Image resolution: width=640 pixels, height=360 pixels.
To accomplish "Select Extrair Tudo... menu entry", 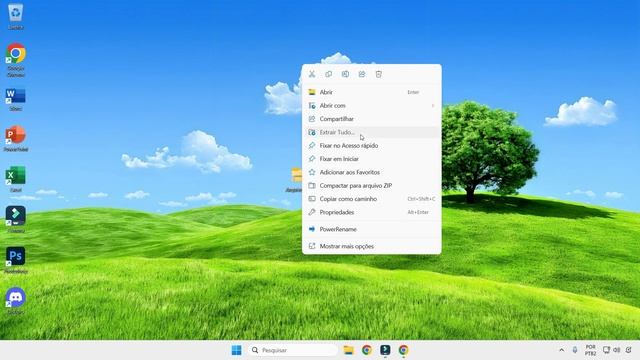I will 371,132.
